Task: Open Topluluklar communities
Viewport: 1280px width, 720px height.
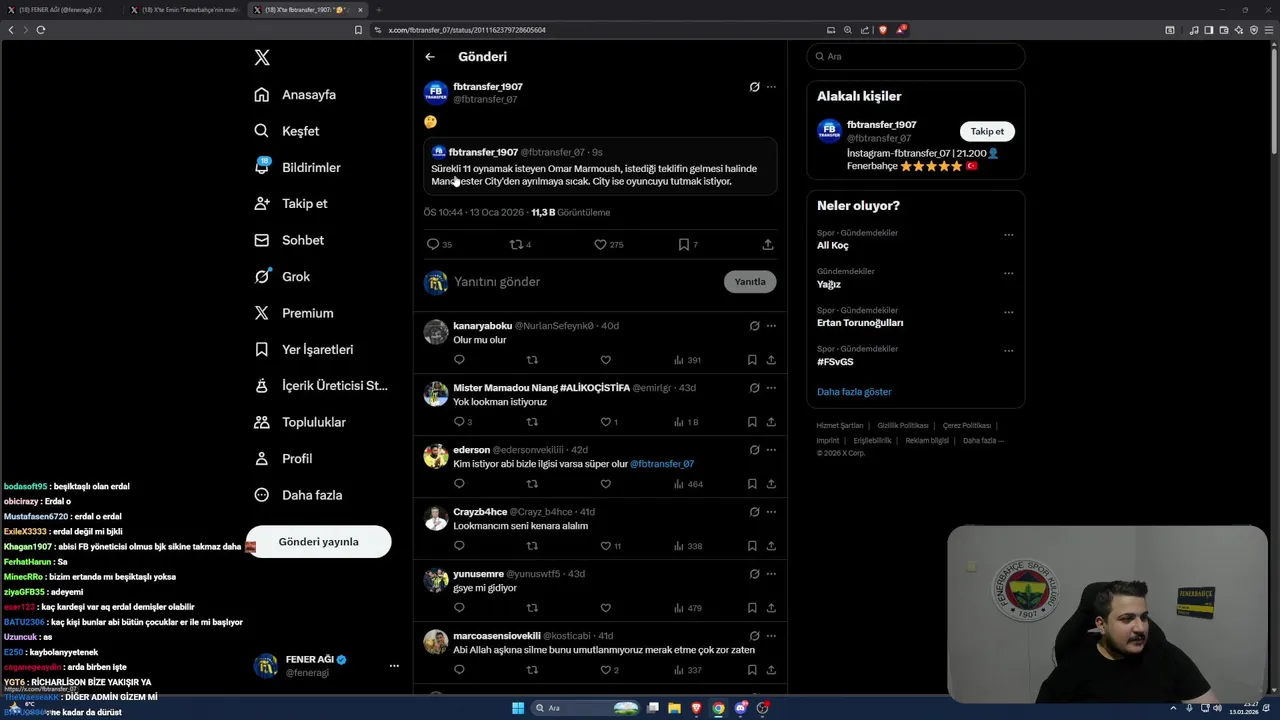Action: coord(300,422)
